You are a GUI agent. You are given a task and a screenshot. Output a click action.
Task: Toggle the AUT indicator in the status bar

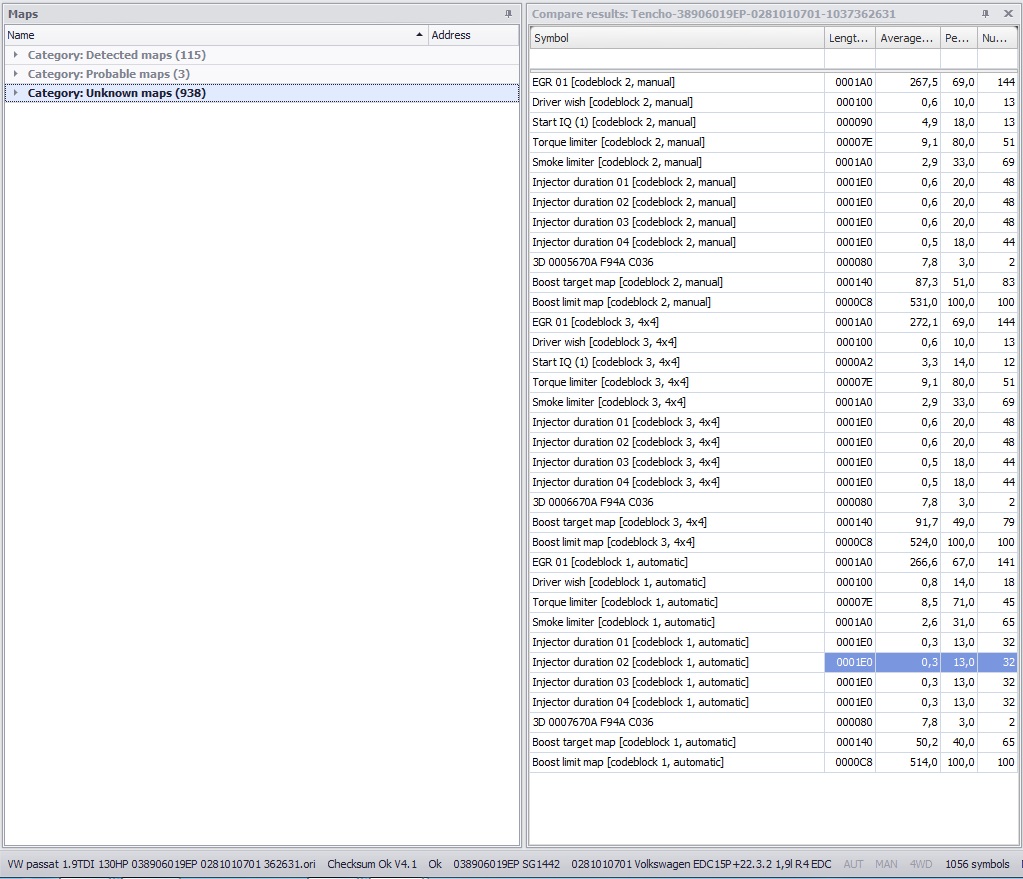(853, 864)
